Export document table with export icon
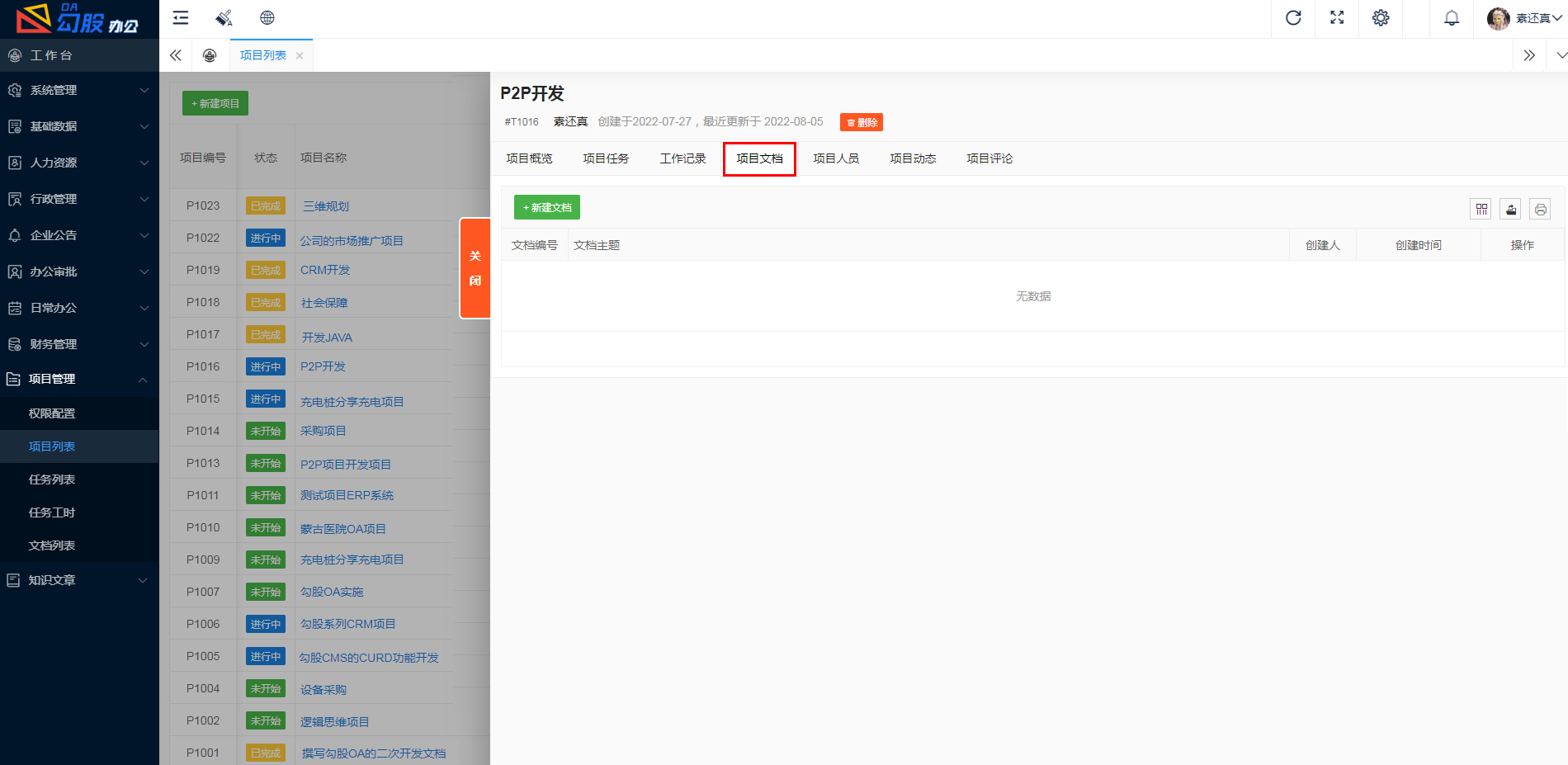The width and height of the screenshot is (1568, 765). 1511,209
